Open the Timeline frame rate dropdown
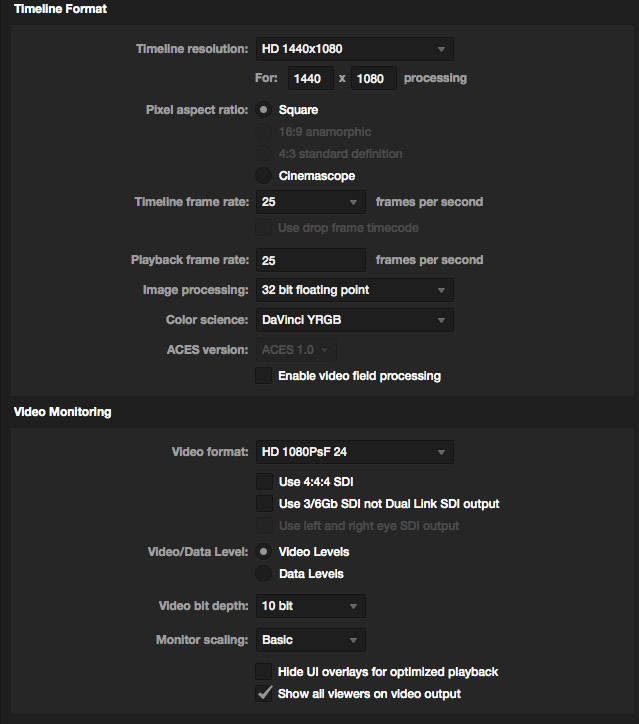 311,202
